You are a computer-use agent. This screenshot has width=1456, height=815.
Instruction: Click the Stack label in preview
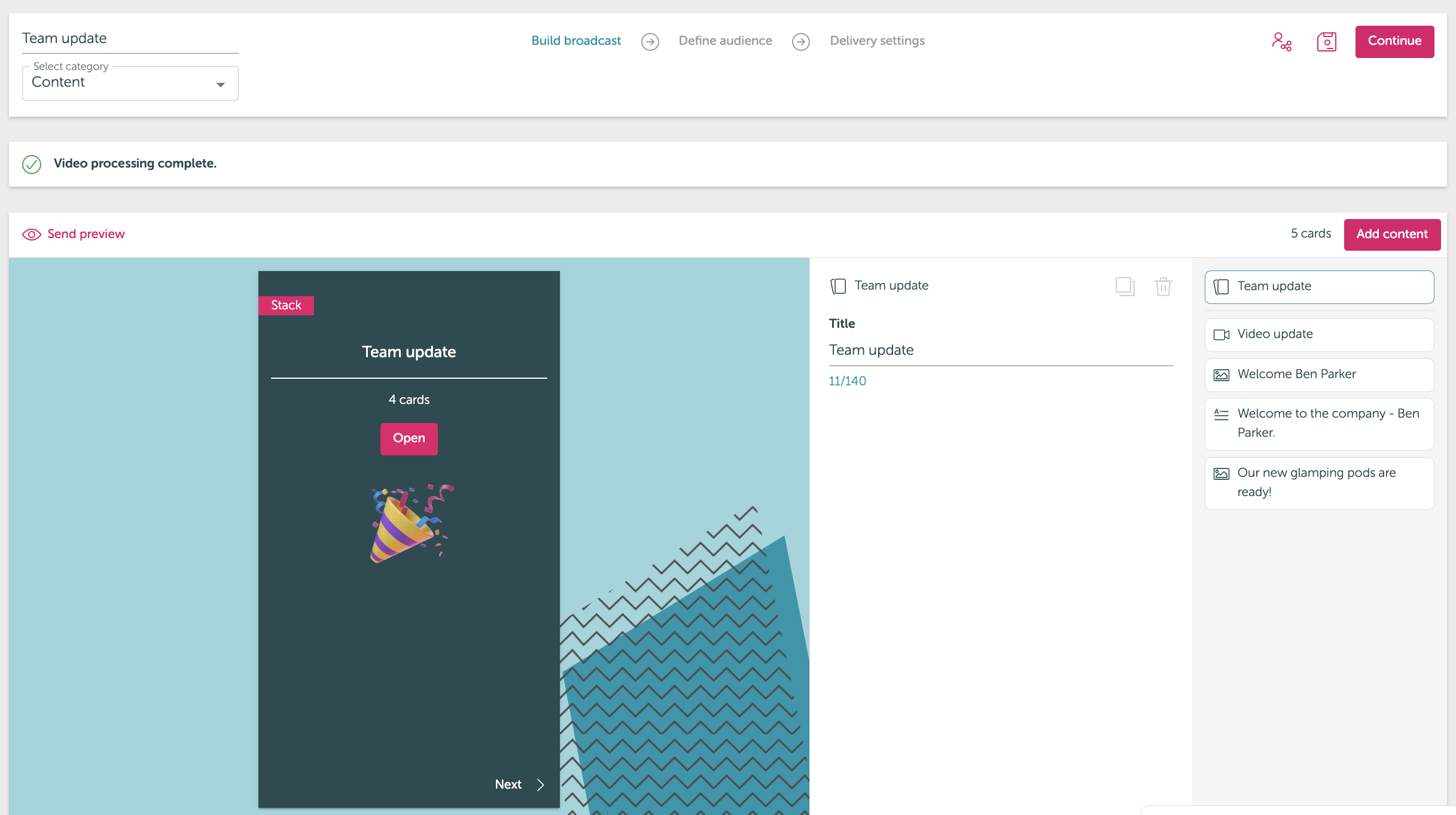[286, 305]
